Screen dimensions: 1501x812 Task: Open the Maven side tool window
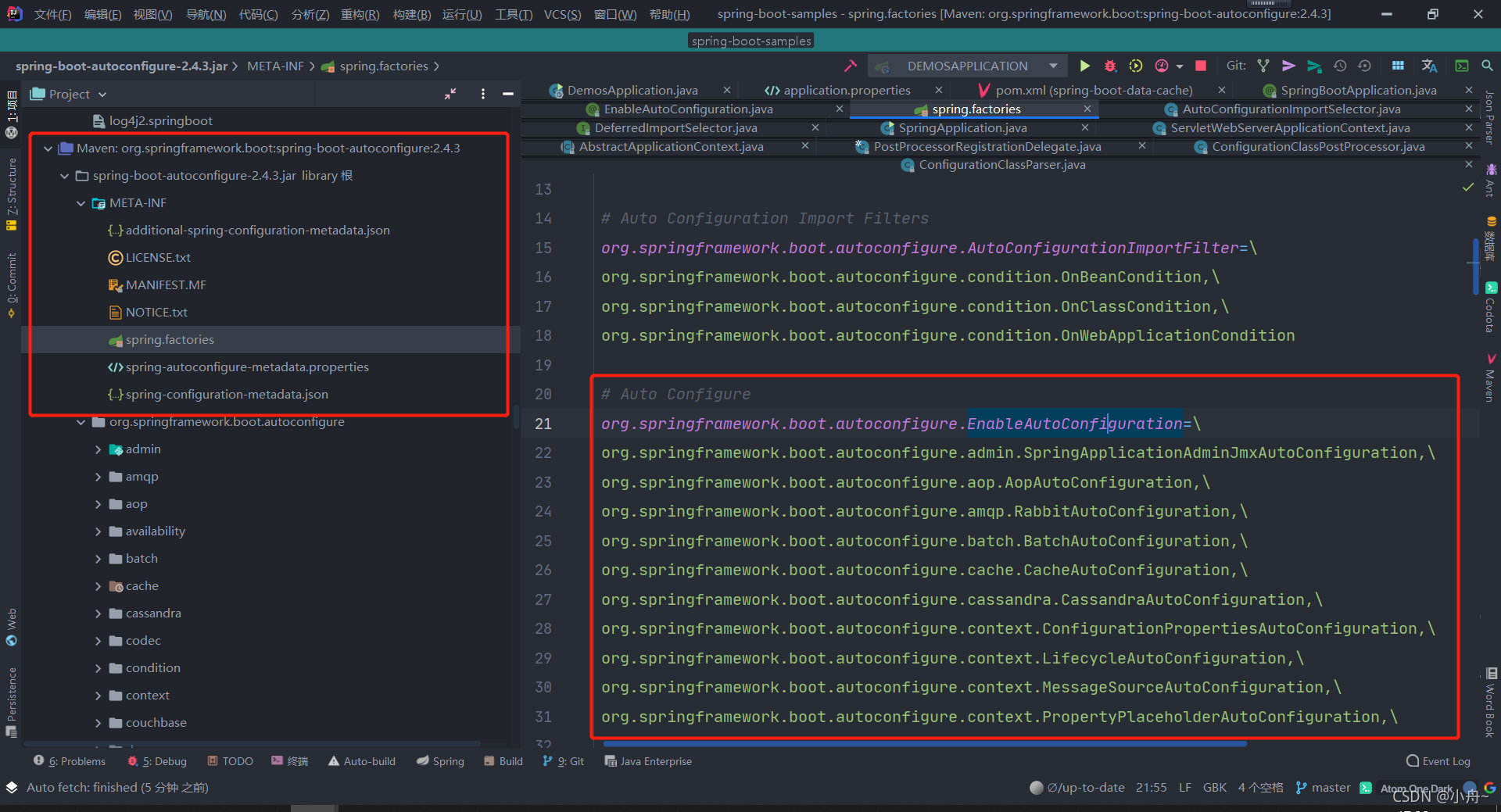pos(1491,377)
